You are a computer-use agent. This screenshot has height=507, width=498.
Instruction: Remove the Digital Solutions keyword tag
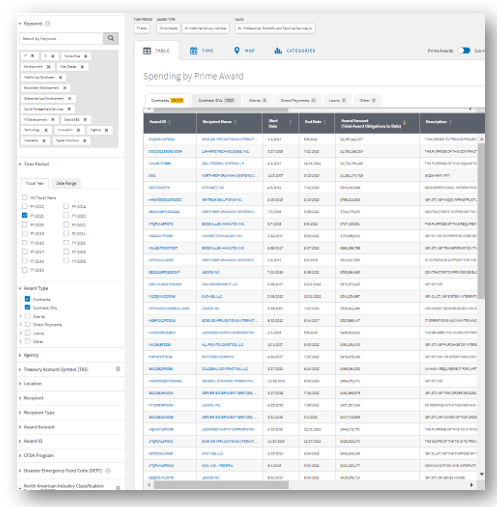(85, 141)
